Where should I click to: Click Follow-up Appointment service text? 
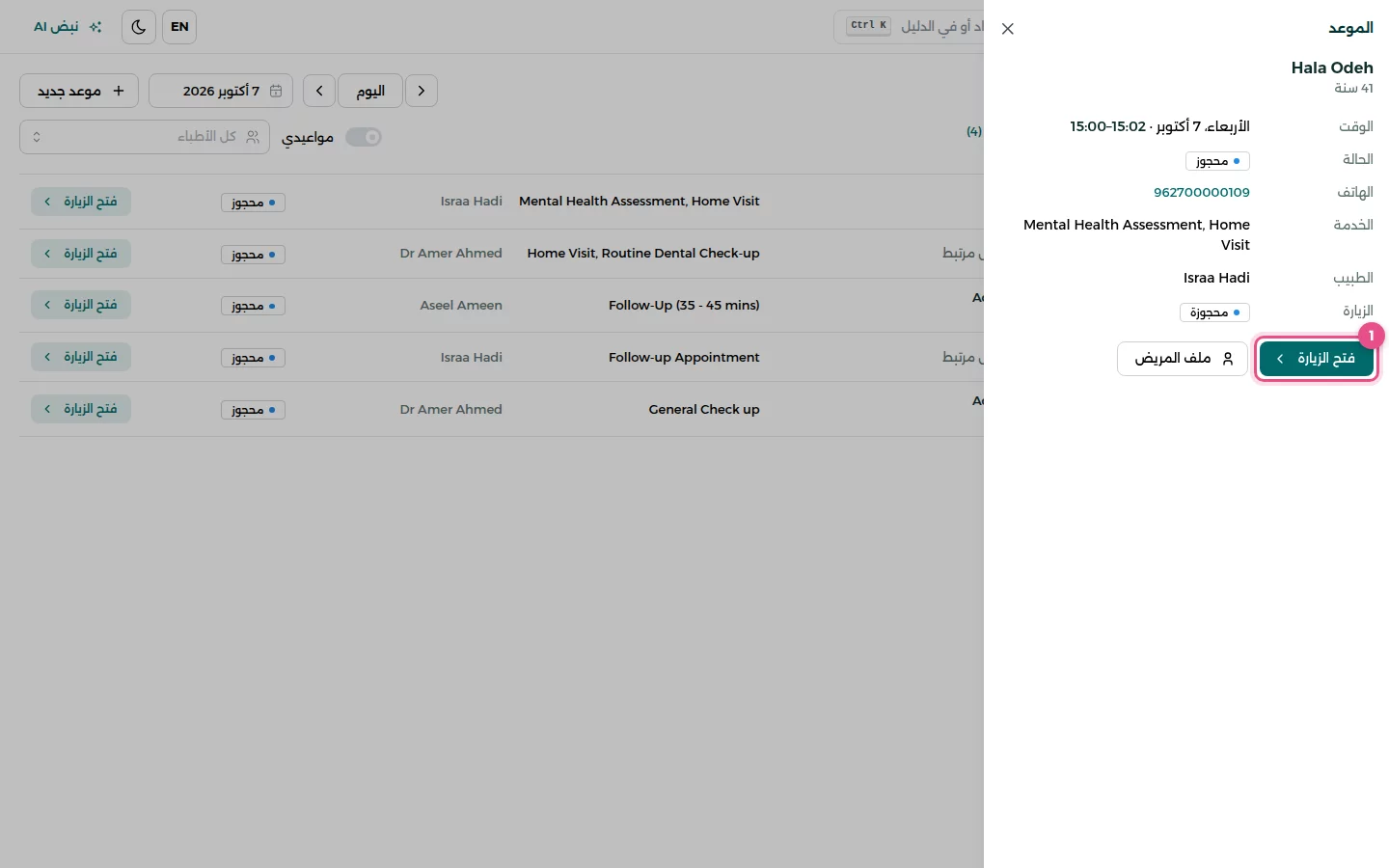pyautogui.click(x=684, y=357)
